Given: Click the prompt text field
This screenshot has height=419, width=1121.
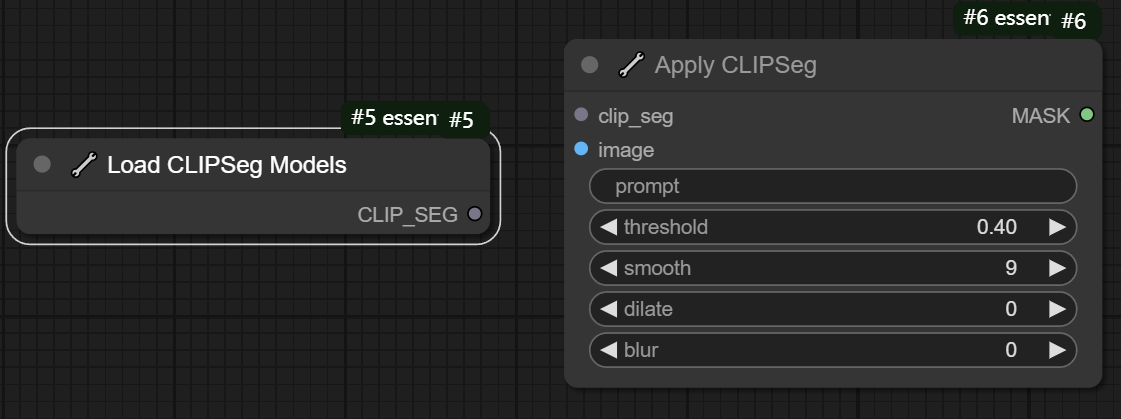Looking at the screenshot, I should (832, 186).
